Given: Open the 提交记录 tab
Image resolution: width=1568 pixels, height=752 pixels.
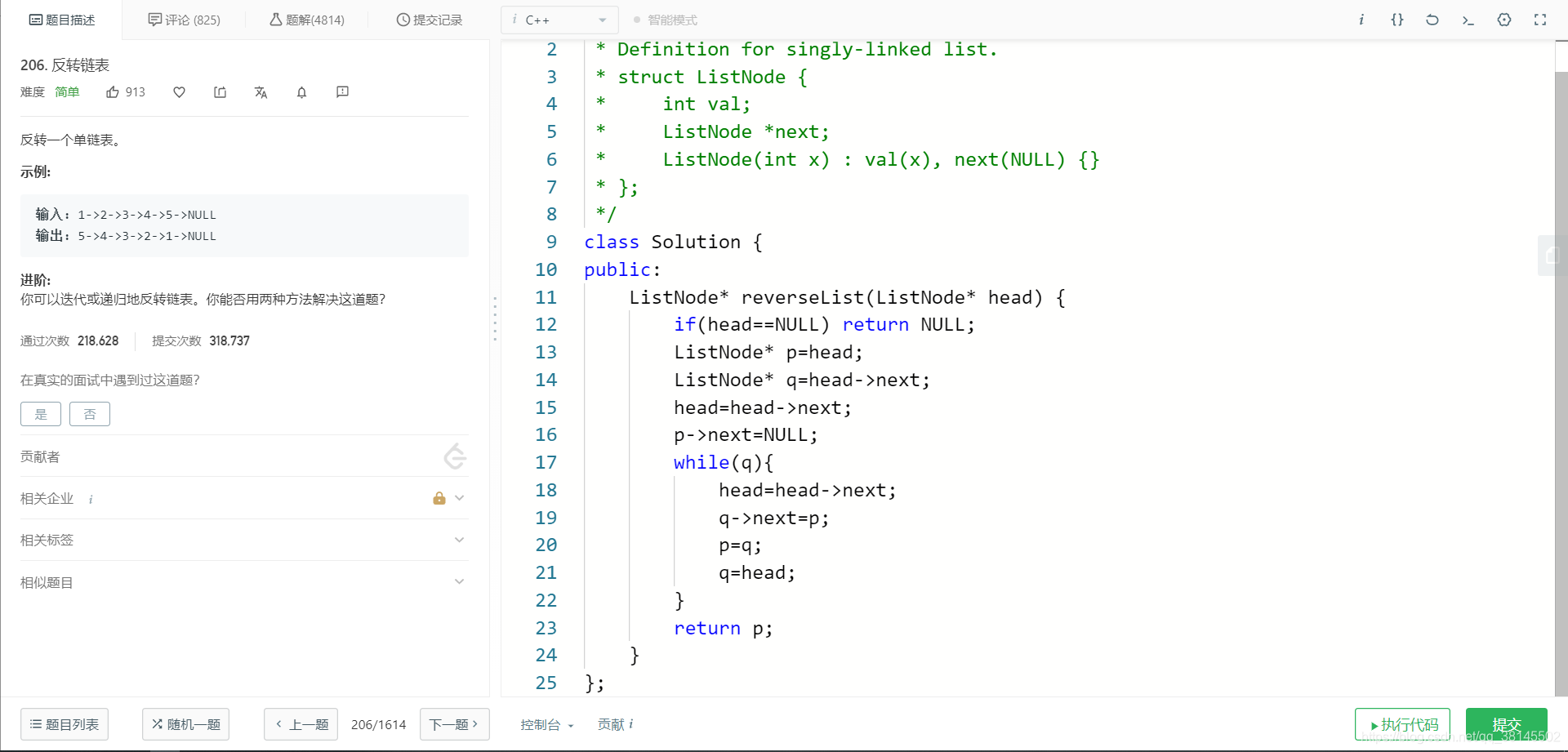Looking at the screenshot, I should (430, 20).
